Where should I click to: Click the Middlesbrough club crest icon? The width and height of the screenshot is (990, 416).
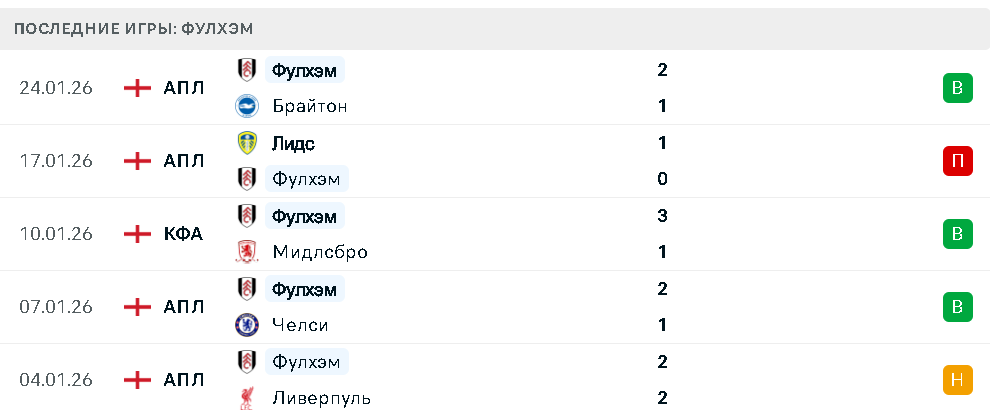(246, 252)
